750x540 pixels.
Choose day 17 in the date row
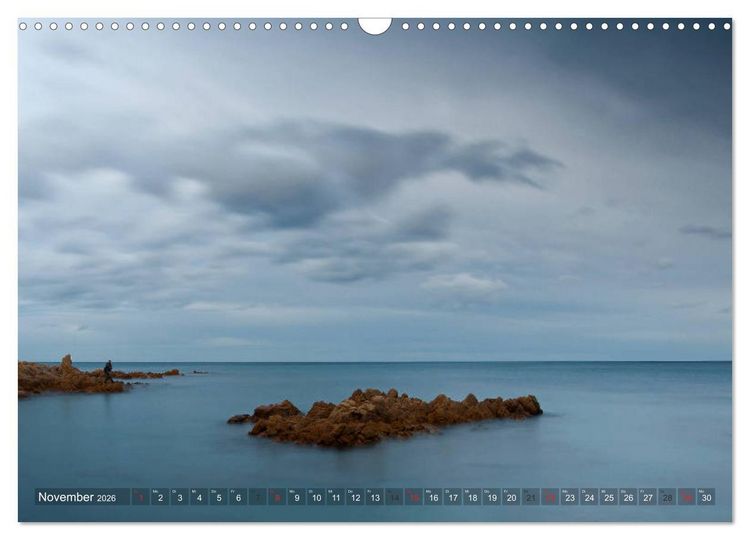pyautogui.click(x=453, y=496)
